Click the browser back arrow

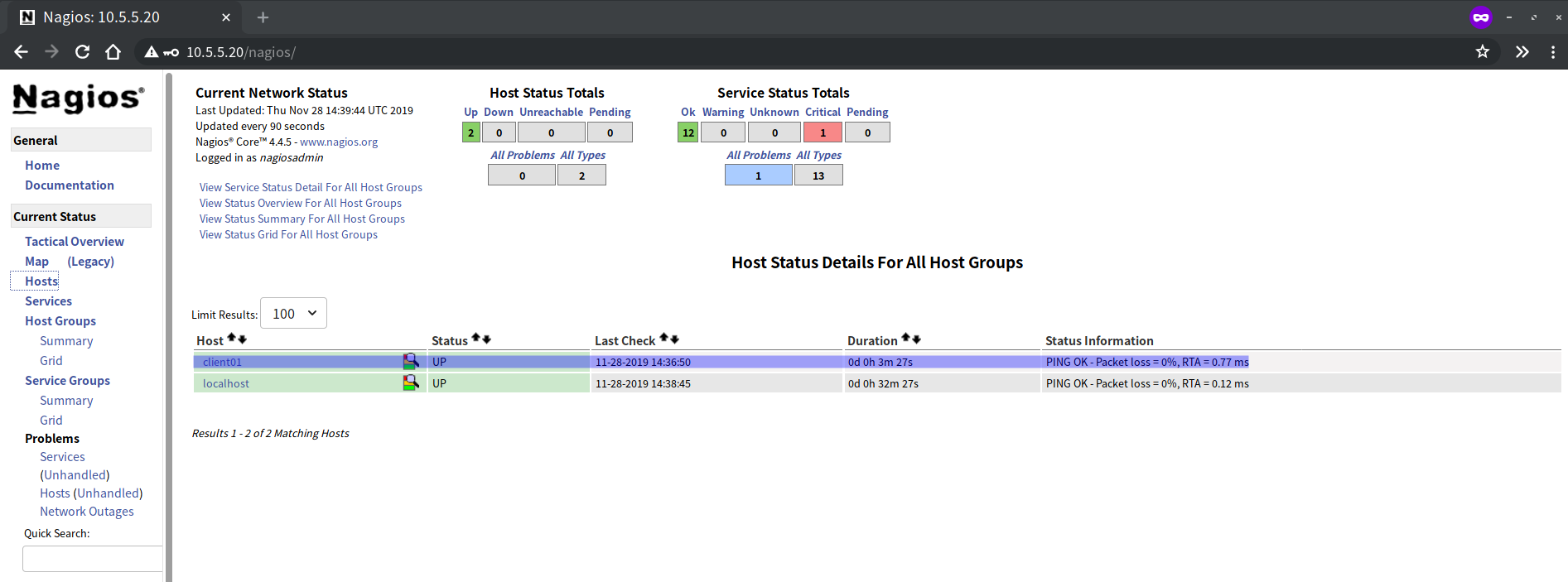pos(22,52)
